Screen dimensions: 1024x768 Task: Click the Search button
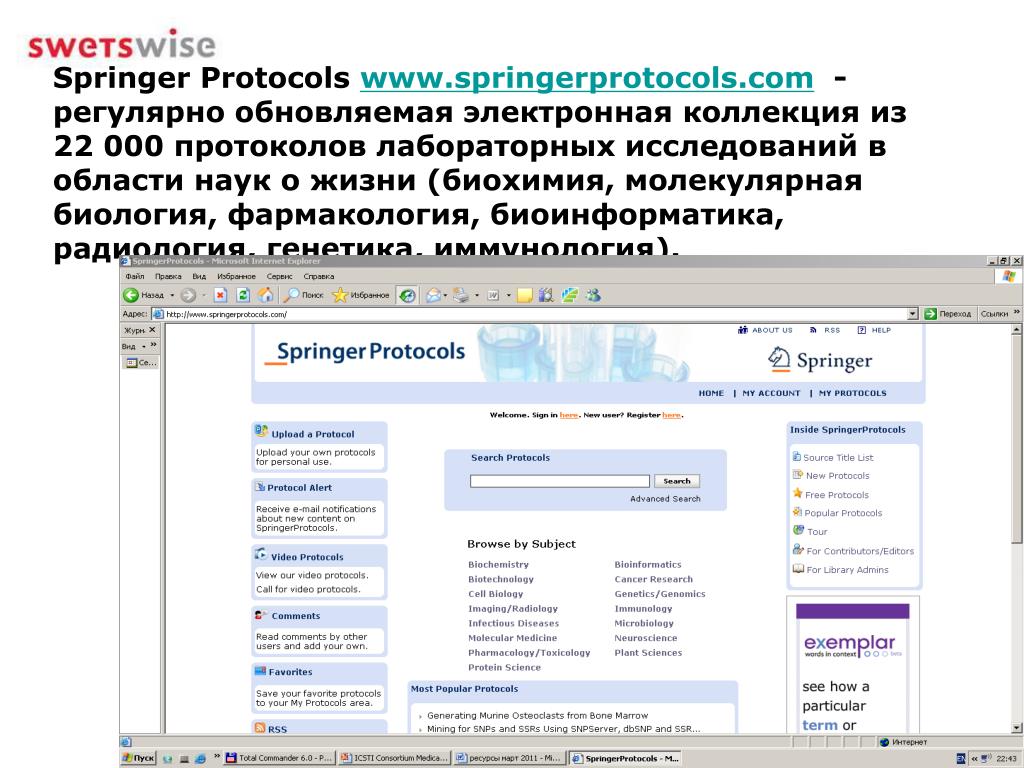tap(677, 481)
